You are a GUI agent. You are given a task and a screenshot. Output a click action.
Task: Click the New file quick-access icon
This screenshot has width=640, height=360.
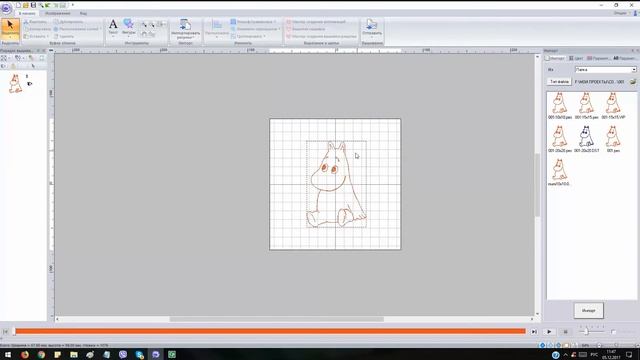(18, 5)
